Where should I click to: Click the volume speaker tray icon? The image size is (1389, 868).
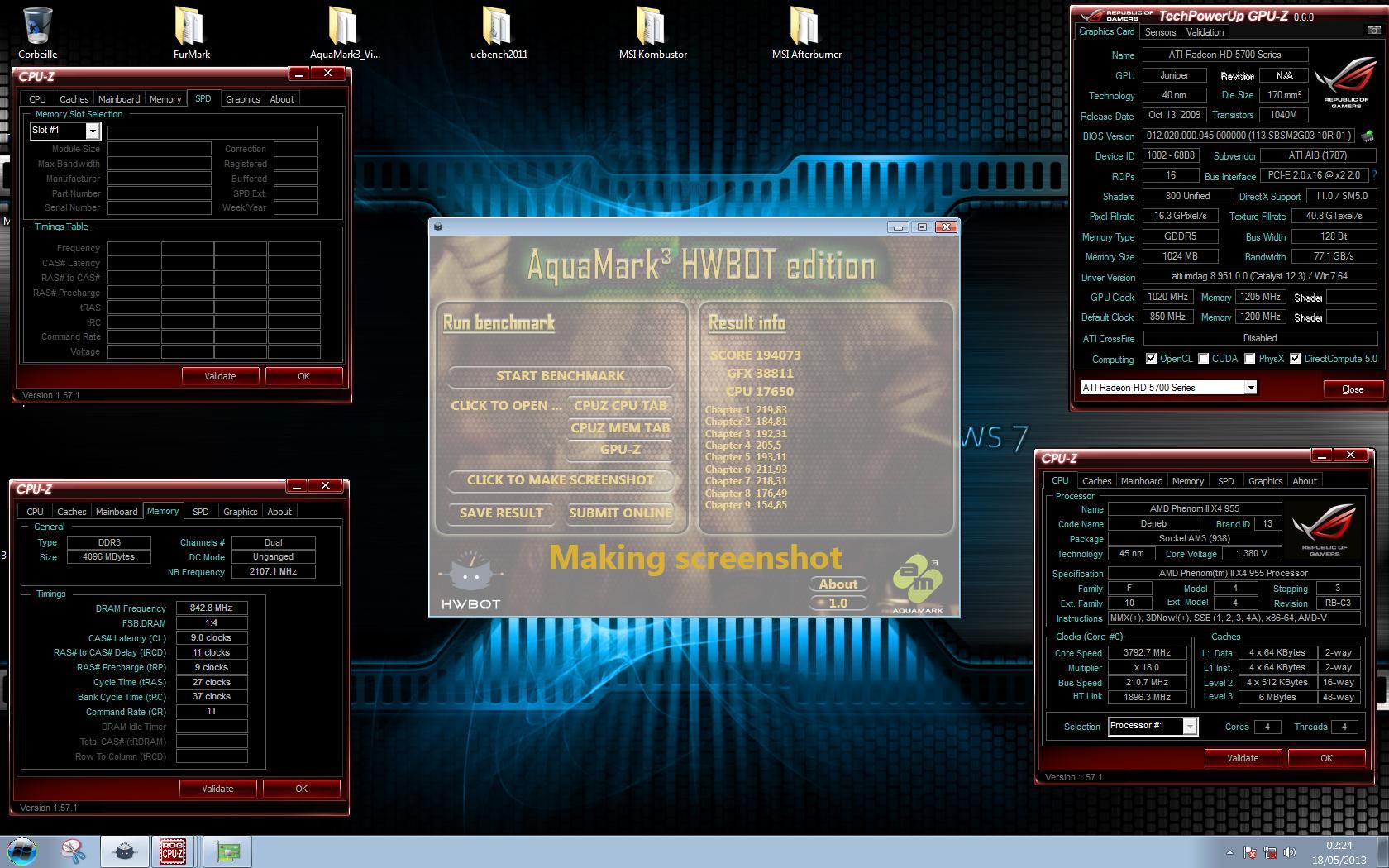pos(1289,852)
